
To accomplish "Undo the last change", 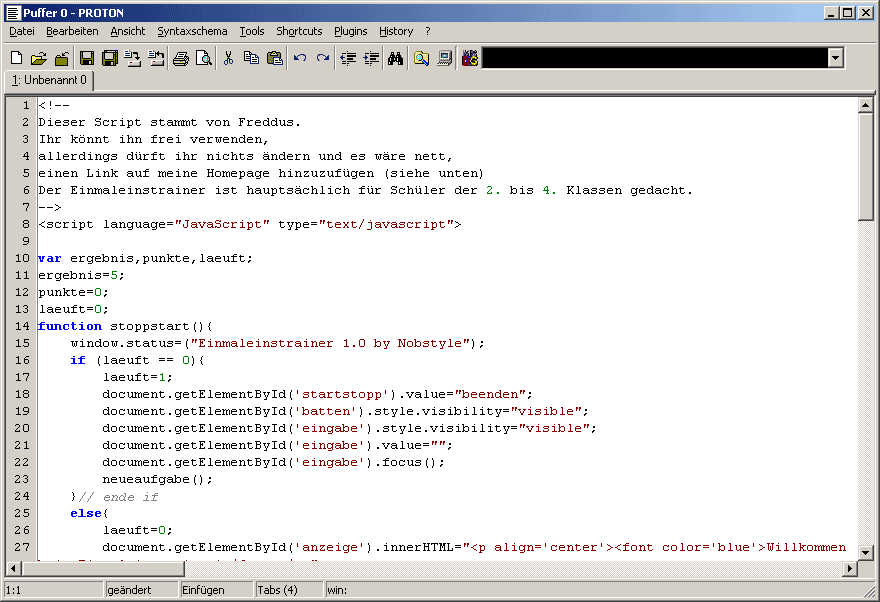I will [x=300, y=59].
